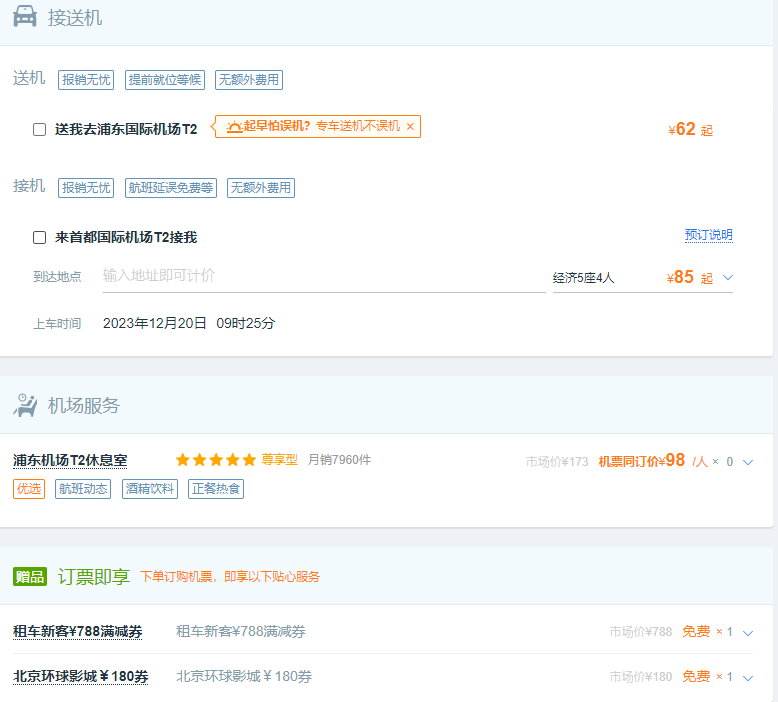Click the 尊享型 label

[x=280, y=460]
